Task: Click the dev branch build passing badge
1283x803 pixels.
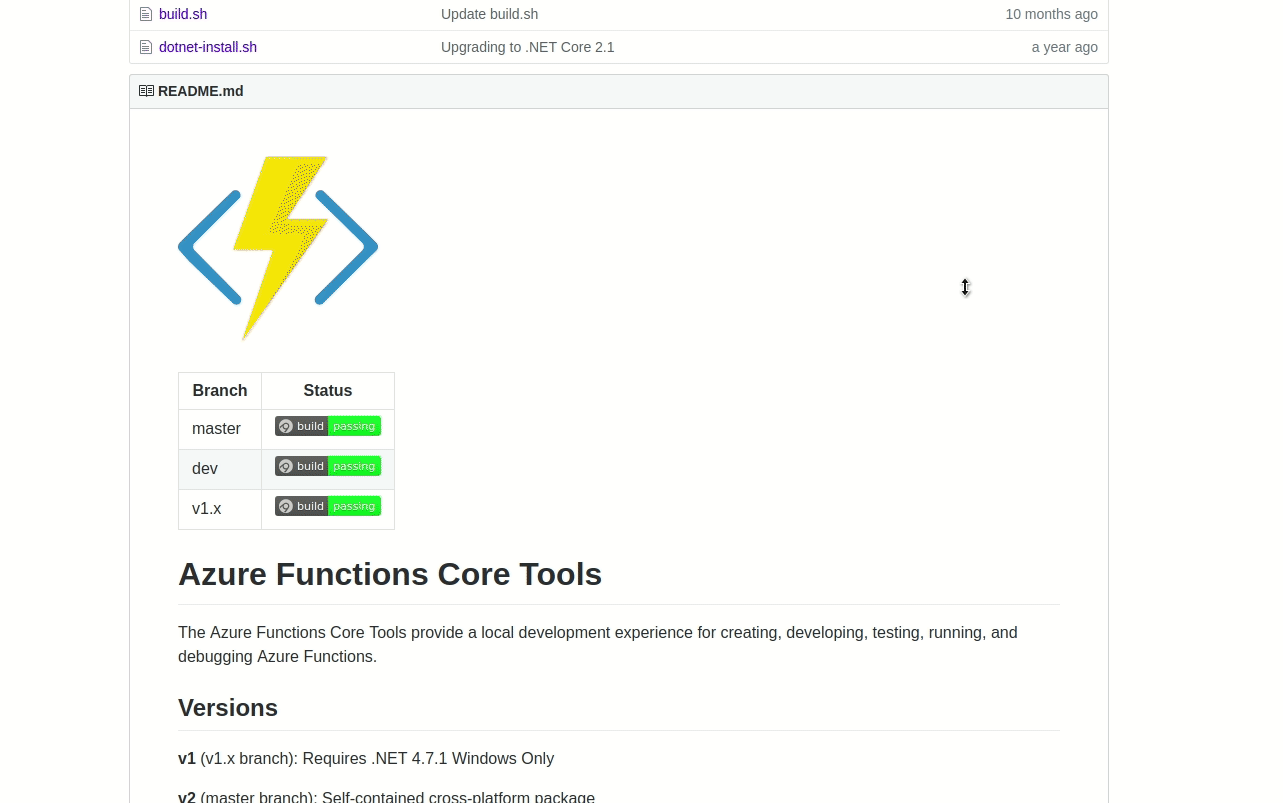Action: pos(327,465)
